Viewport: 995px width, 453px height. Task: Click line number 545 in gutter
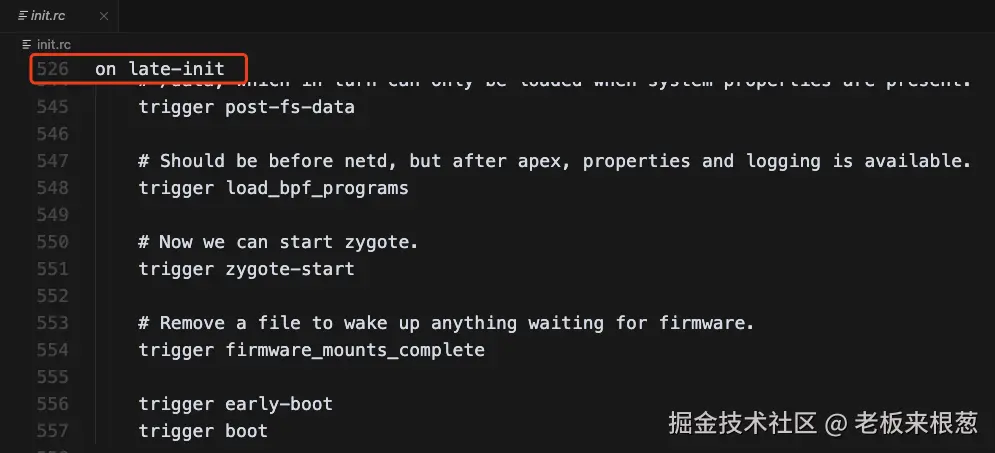51,106
